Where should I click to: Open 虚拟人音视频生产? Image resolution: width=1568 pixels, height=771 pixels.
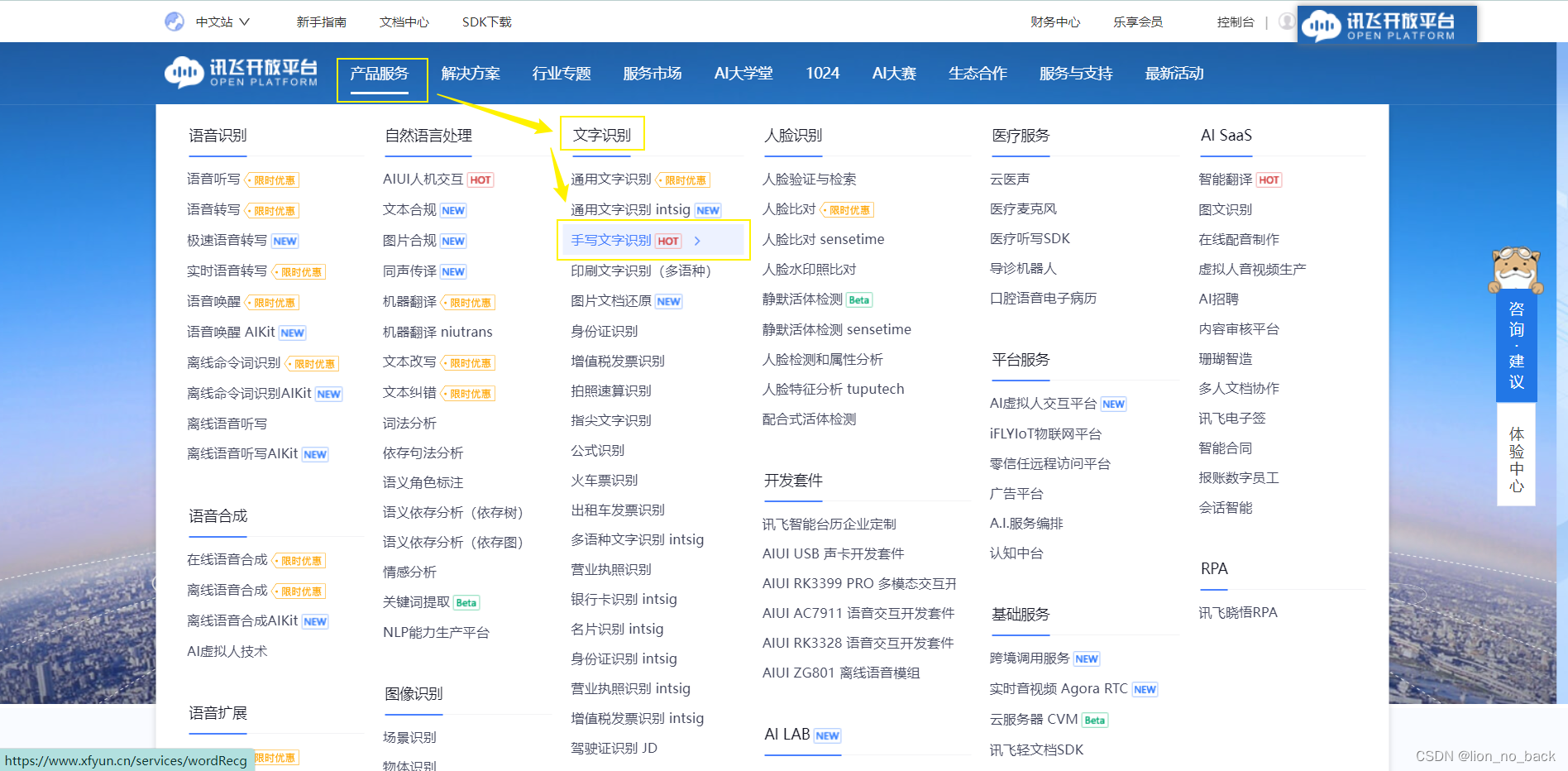(x=1252, y=269)
